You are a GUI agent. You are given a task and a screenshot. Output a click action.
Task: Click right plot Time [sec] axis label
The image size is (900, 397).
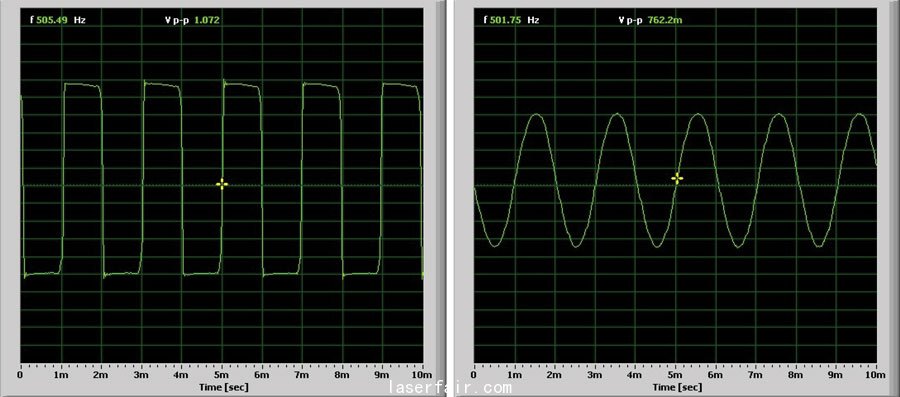pyautogui.click(x=677, y=387)
